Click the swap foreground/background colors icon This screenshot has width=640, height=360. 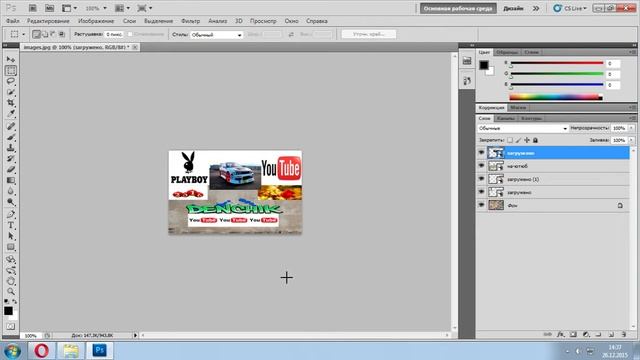pyautogui.click(x=15, y=301)
